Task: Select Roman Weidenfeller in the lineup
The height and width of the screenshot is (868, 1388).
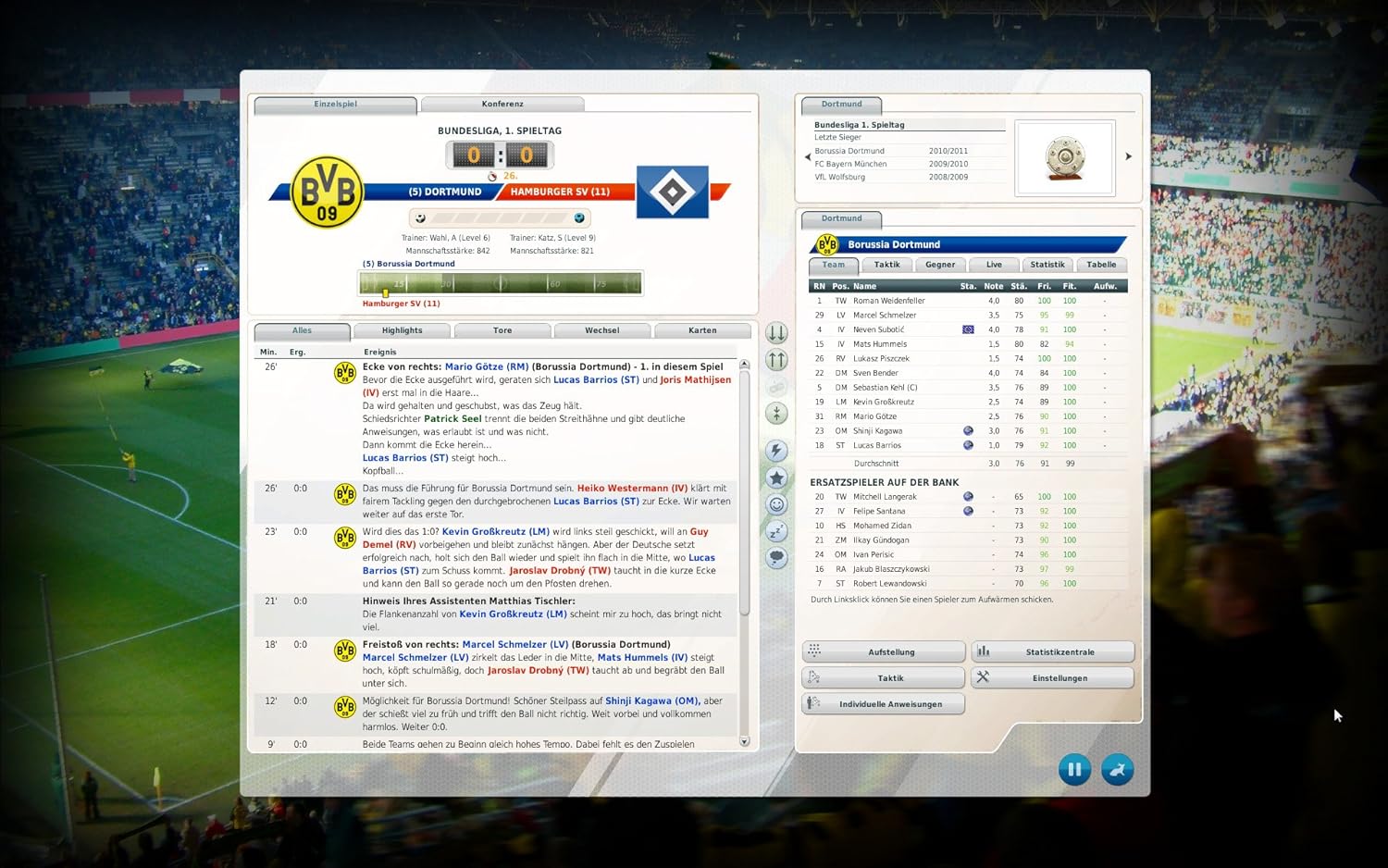Action: (967, 301)
